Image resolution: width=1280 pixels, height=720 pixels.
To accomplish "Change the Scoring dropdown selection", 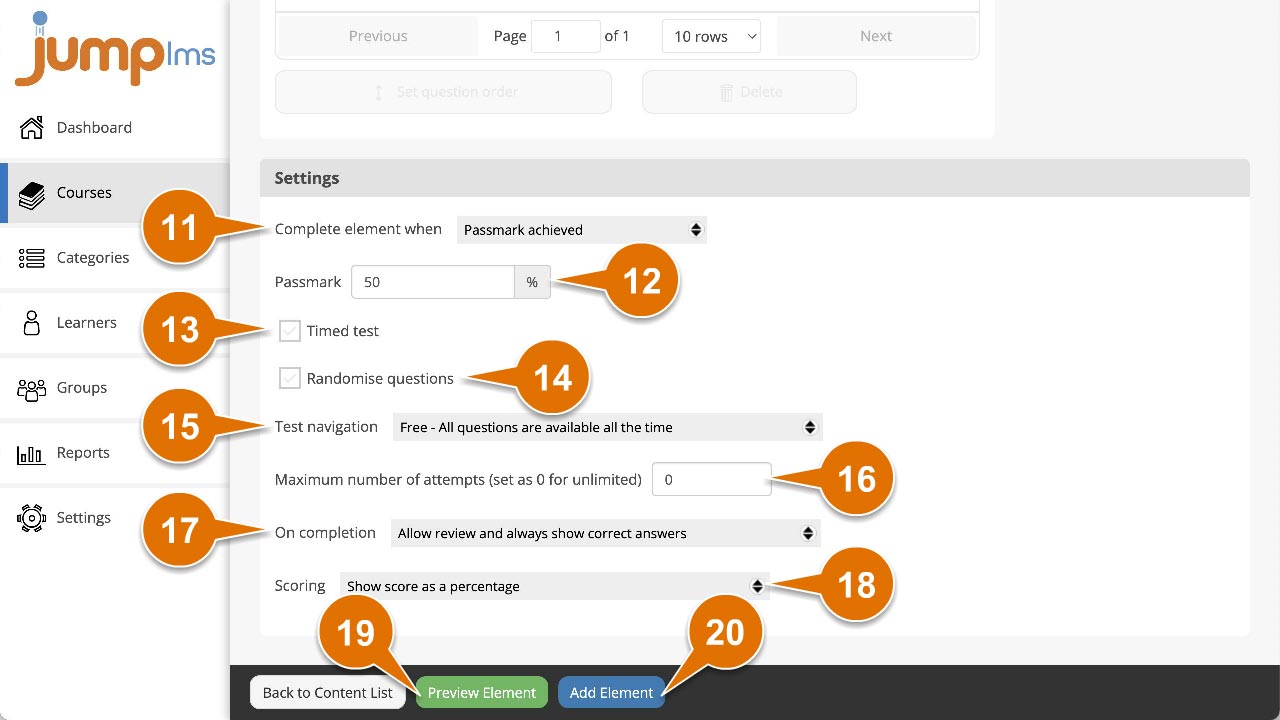I will [555, 586].
